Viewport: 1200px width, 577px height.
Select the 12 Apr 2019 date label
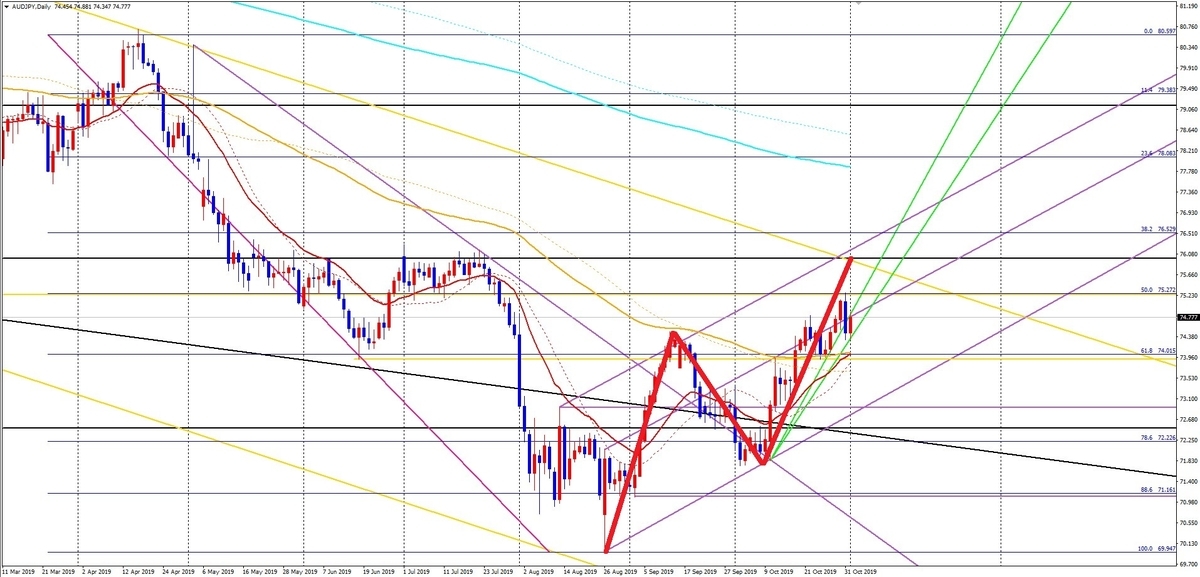point(139,572)
